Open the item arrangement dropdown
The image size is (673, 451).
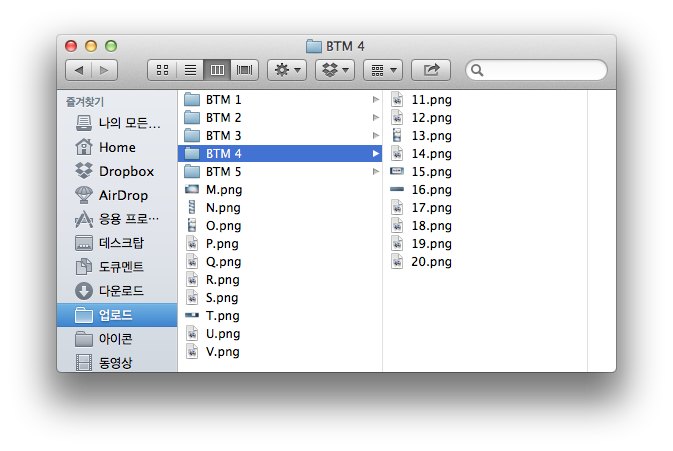[x=383, y=70]
